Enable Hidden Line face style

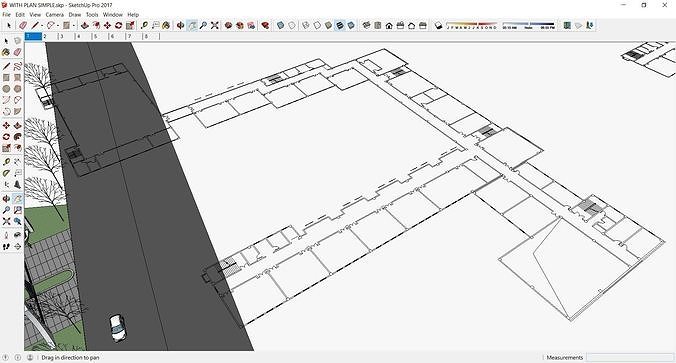click(317, 25)
